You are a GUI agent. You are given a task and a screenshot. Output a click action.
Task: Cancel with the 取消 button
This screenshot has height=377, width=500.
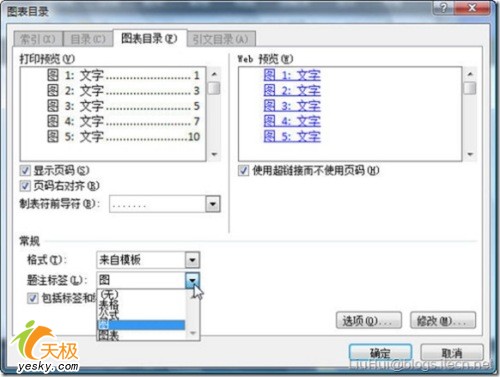point(452,353)
